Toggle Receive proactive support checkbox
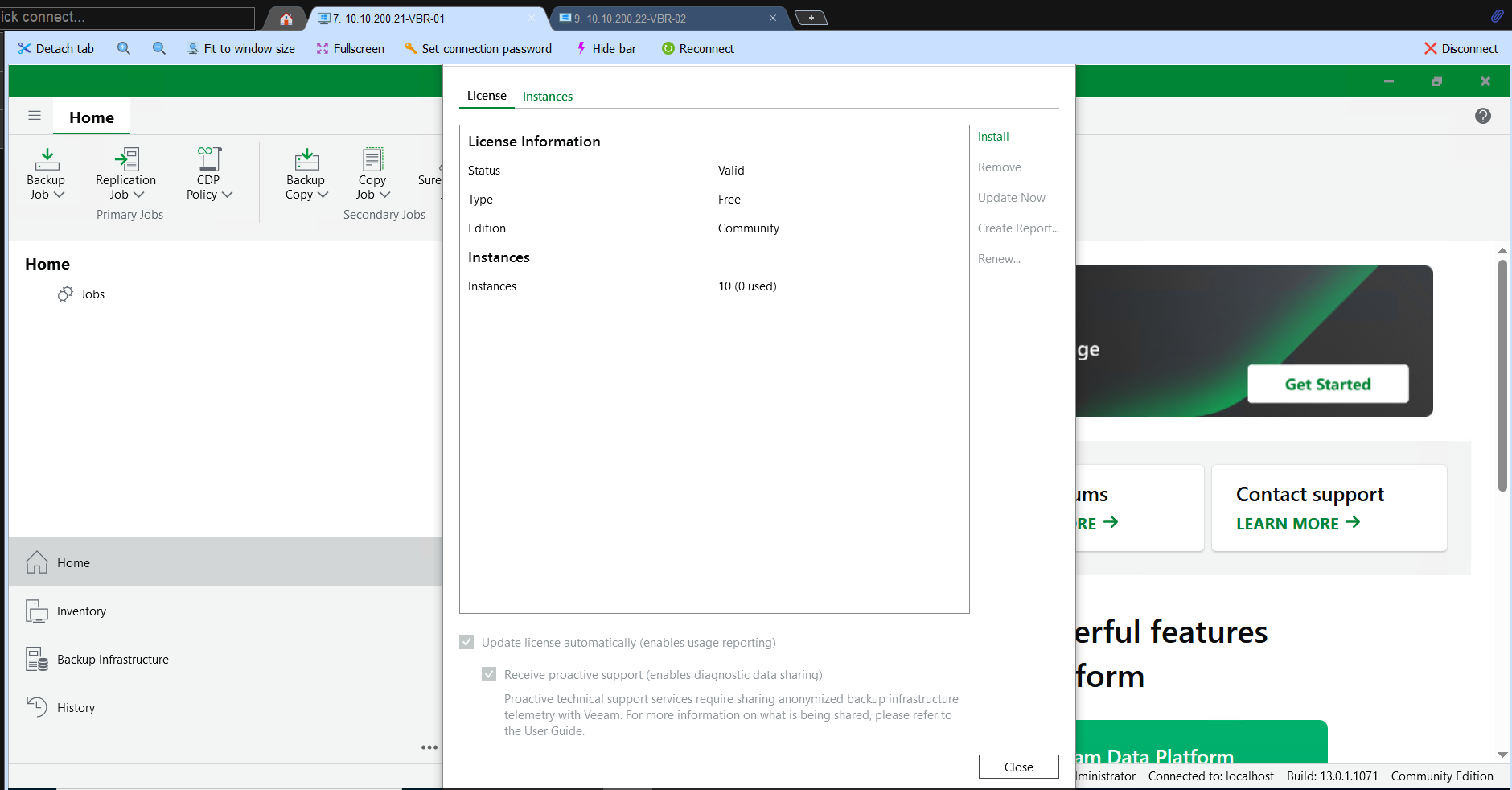 pyautogui.click(x=489, y=674)
